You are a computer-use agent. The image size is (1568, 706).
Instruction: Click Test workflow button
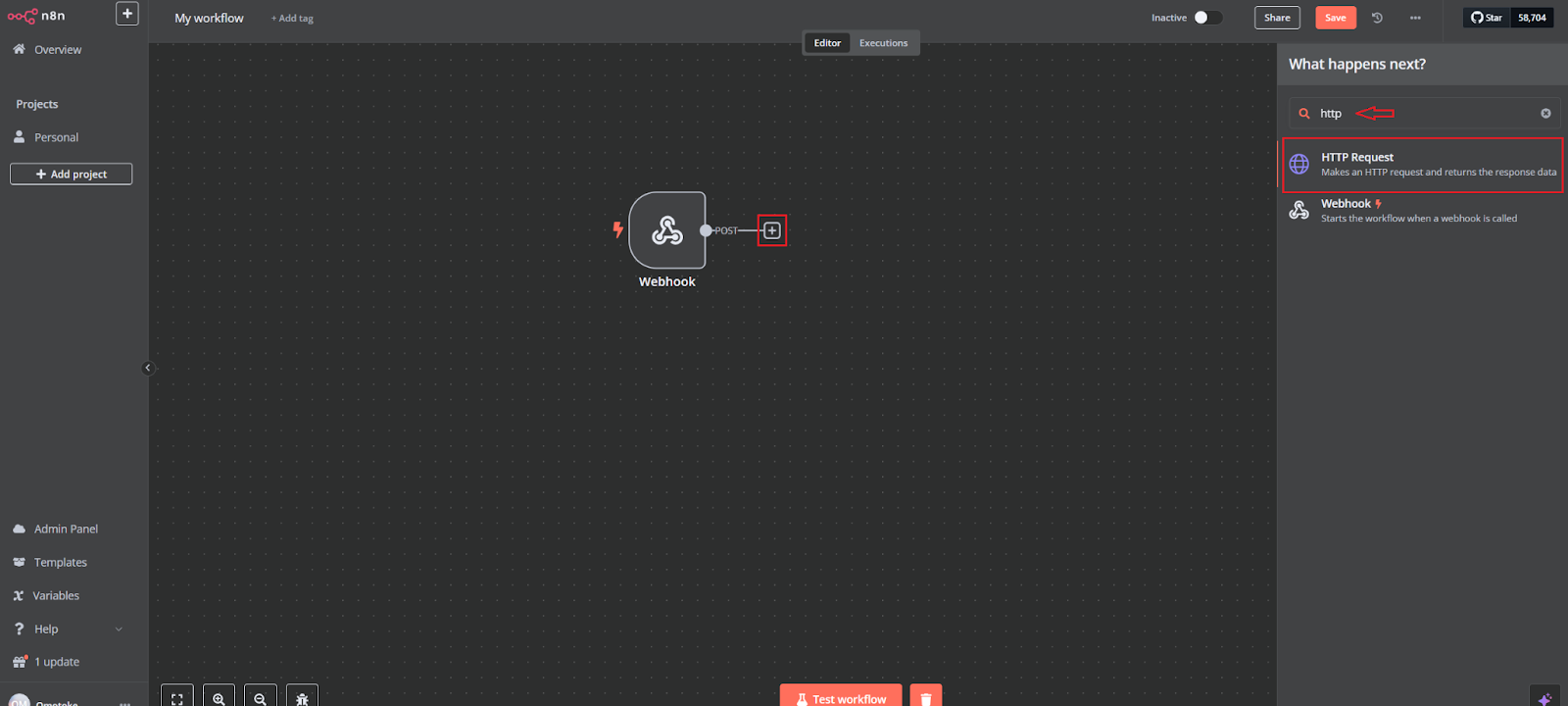[841, 697]
